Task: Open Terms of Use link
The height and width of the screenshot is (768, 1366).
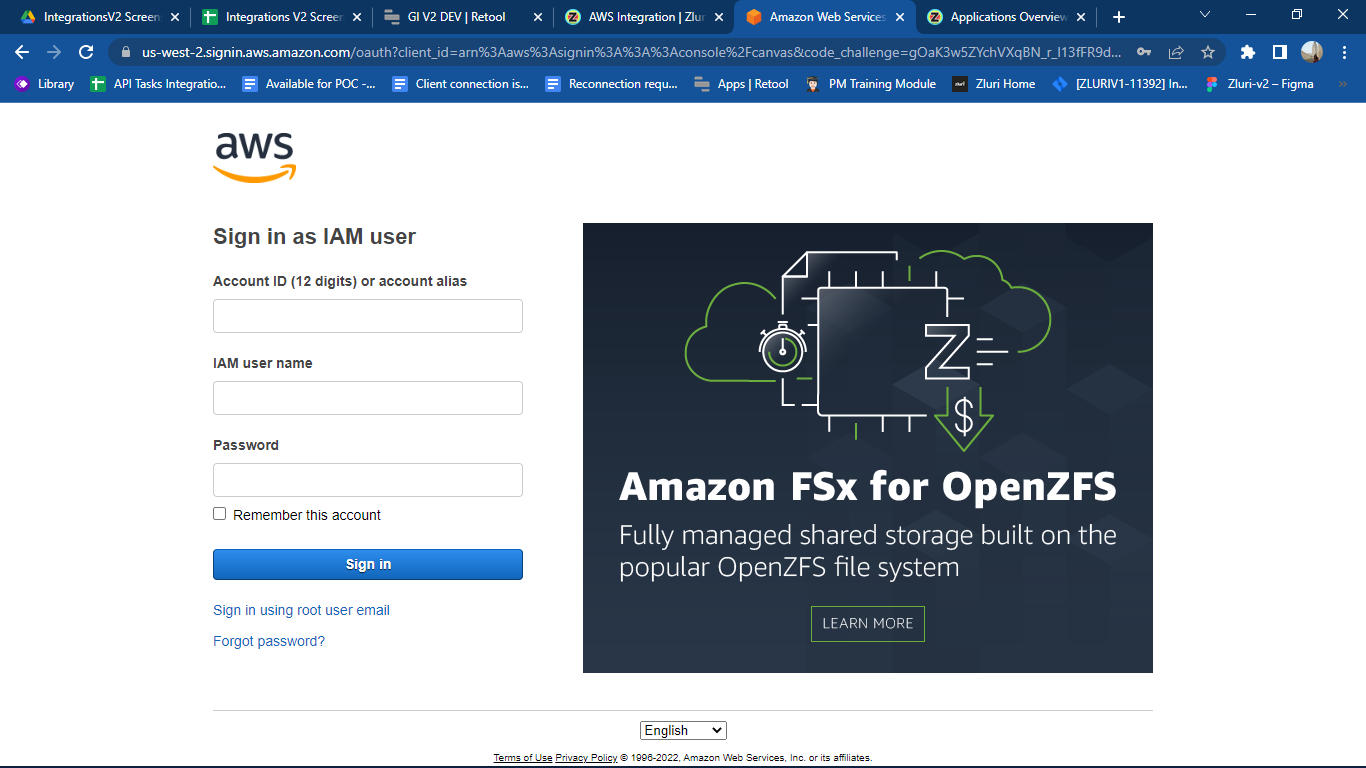Action: (x=523, y=758)
